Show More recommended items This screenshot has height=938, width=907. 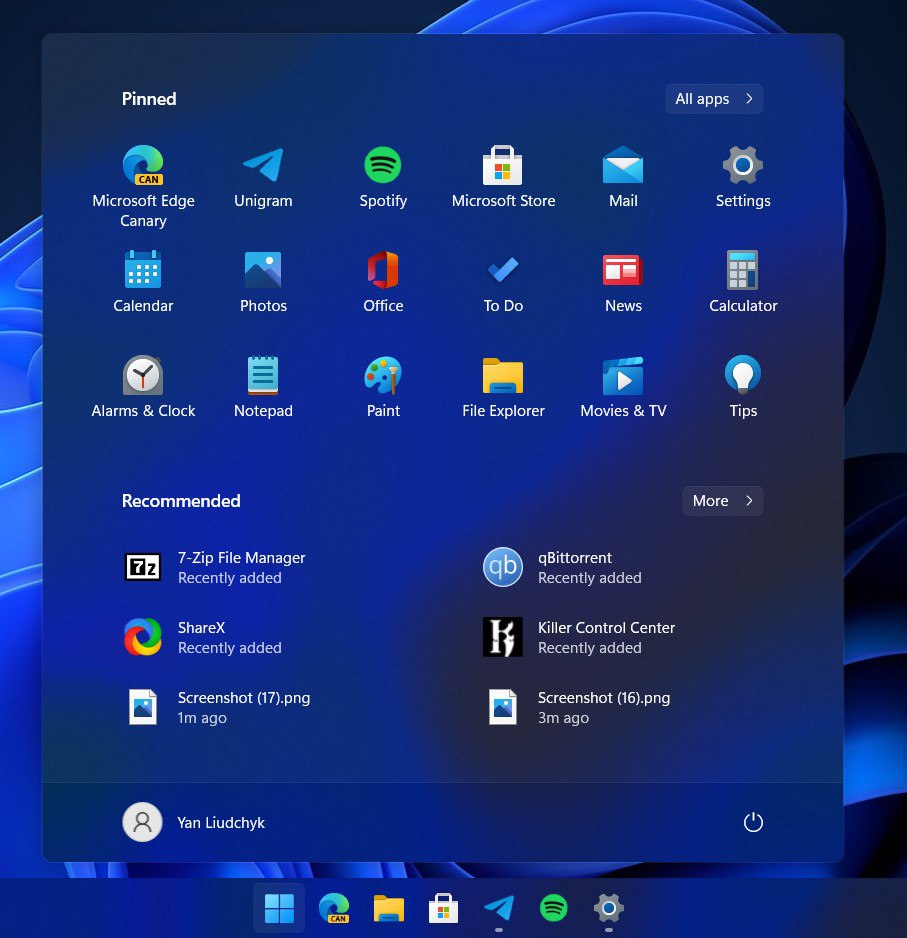722,501
